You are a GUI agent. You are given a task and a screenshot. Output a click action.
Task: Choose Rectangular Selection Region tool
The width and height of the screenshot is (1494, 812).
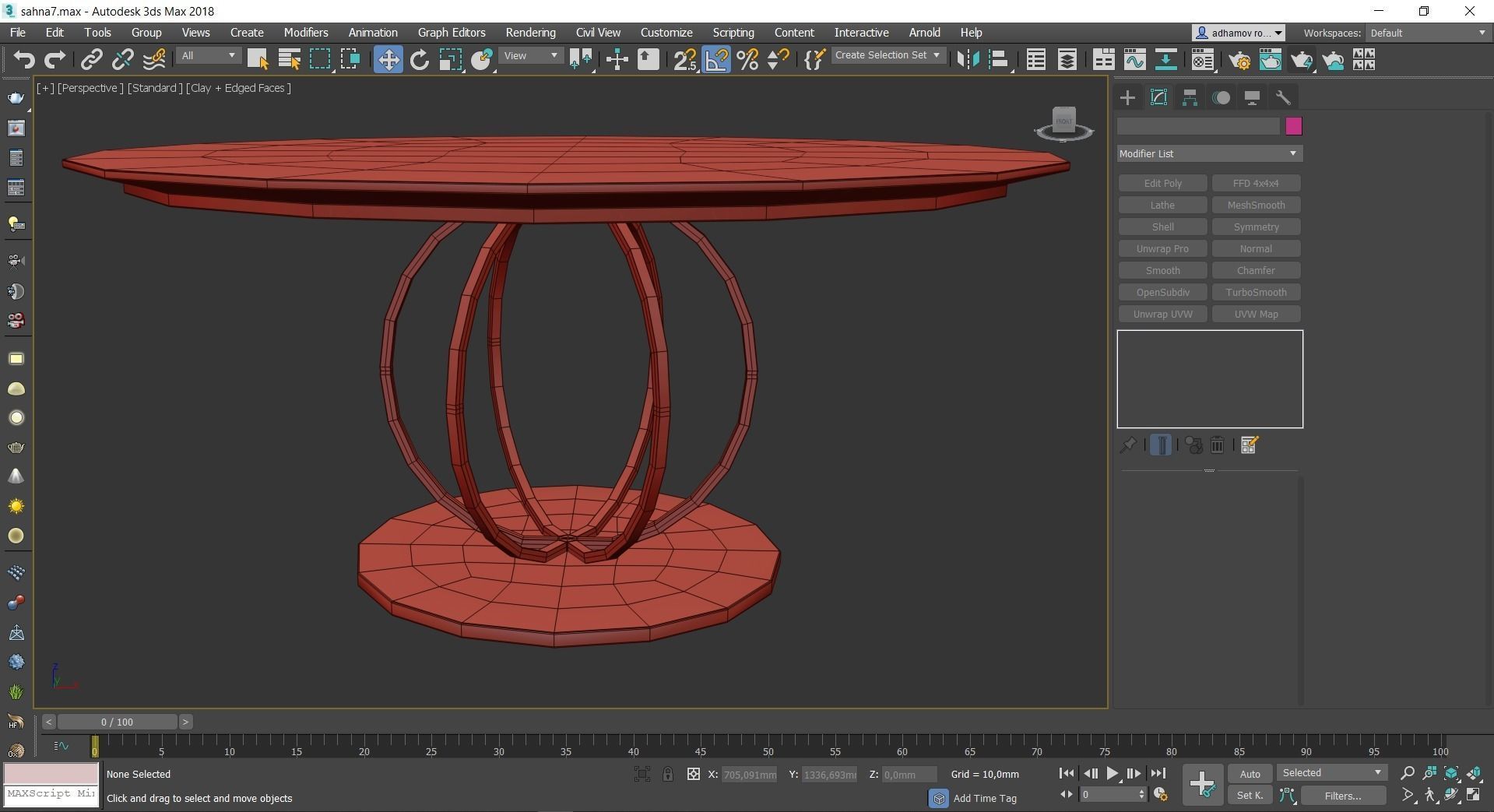[x=320, y=60]
